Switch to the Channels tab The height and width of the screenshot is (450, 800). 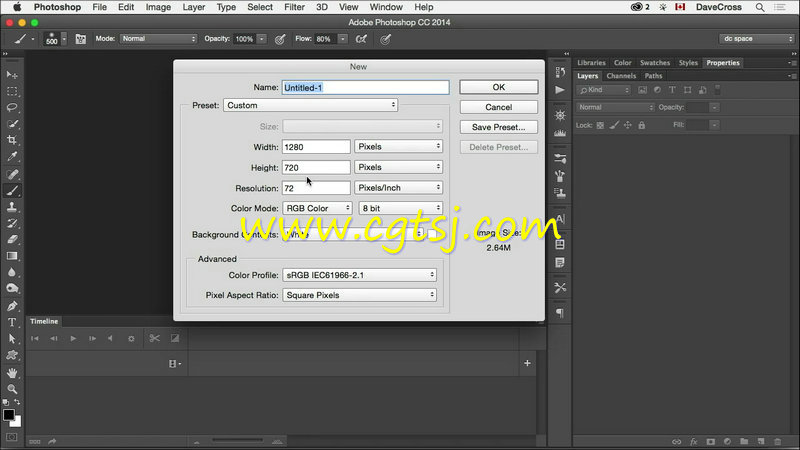(621, 76)
